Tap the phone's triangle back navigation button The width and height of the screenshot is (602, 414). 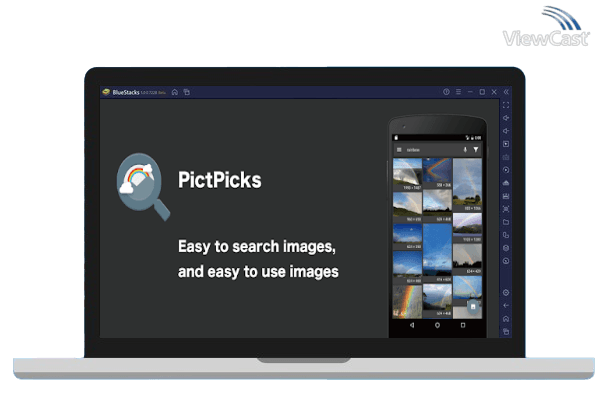pyautogui.click(x=412, y=325)
